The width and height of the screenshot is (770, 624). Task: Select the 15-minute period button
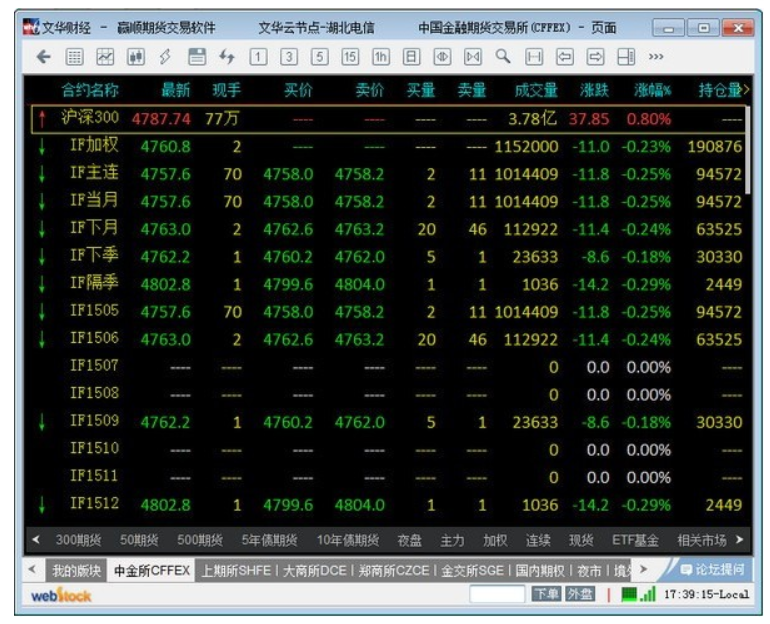click(350, 58)
